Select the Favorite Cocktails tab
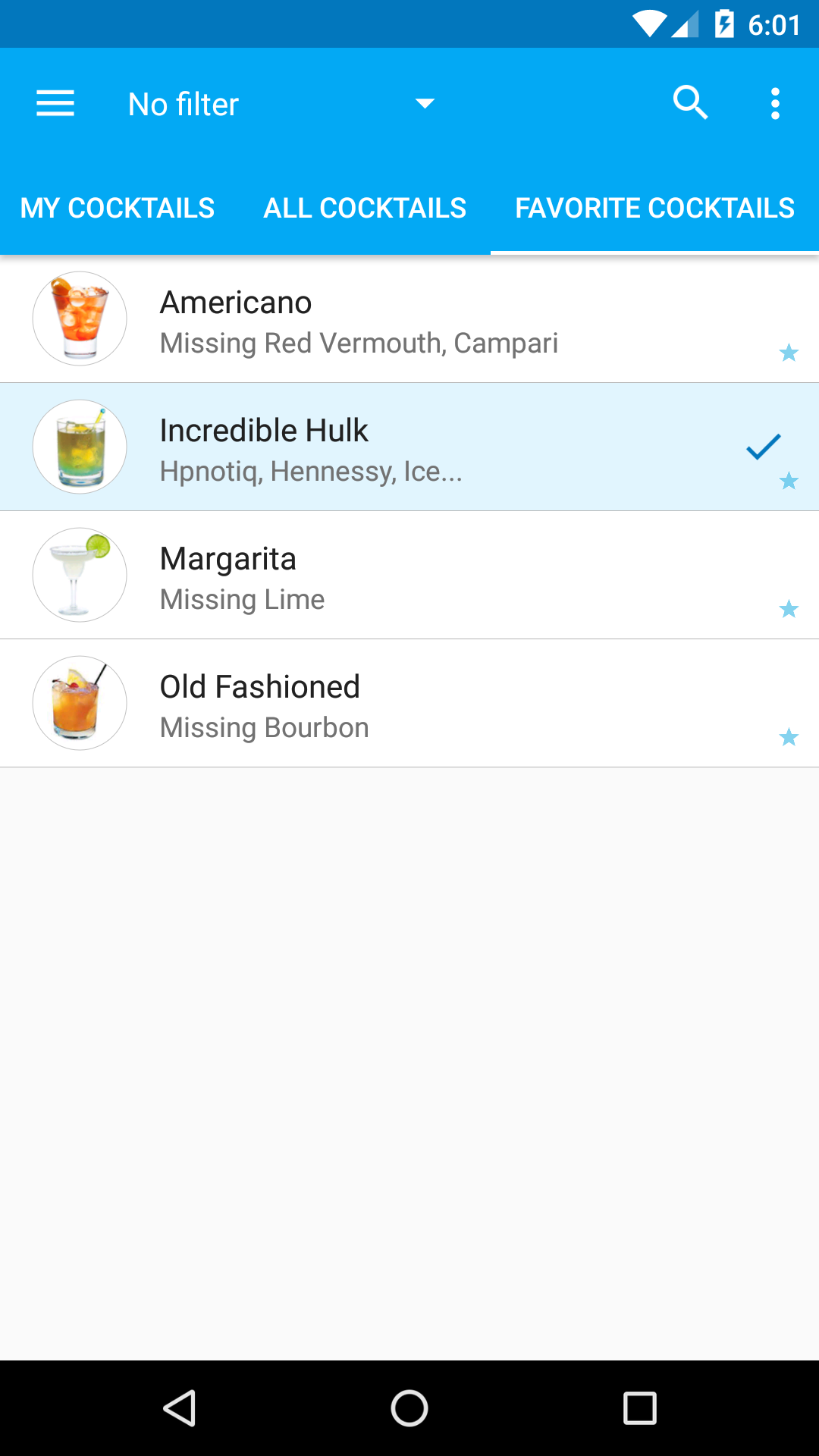This screenshot has width=819, height=1456. click(654, 208)
